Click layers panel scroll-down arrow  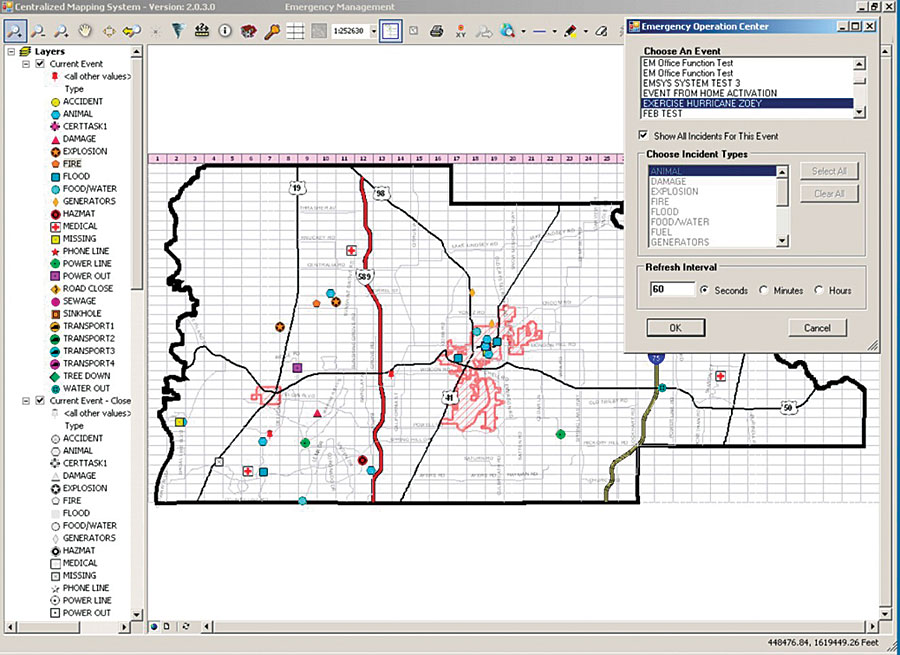[137, 614]
